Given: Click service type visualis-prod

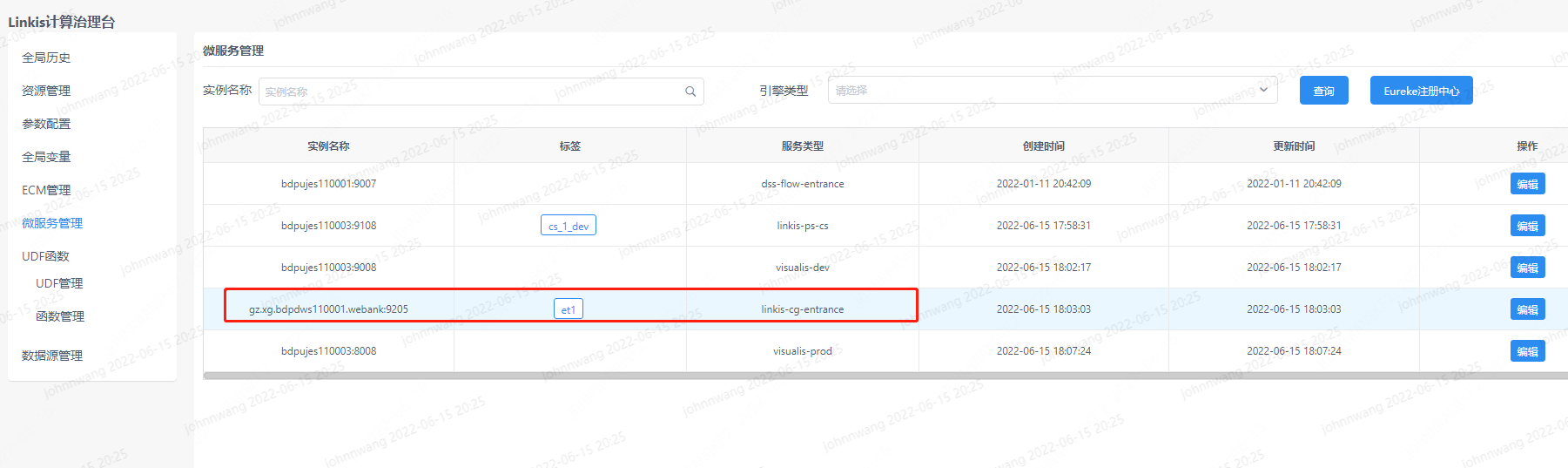Looking at the screenshot, I should coord(803,351).
